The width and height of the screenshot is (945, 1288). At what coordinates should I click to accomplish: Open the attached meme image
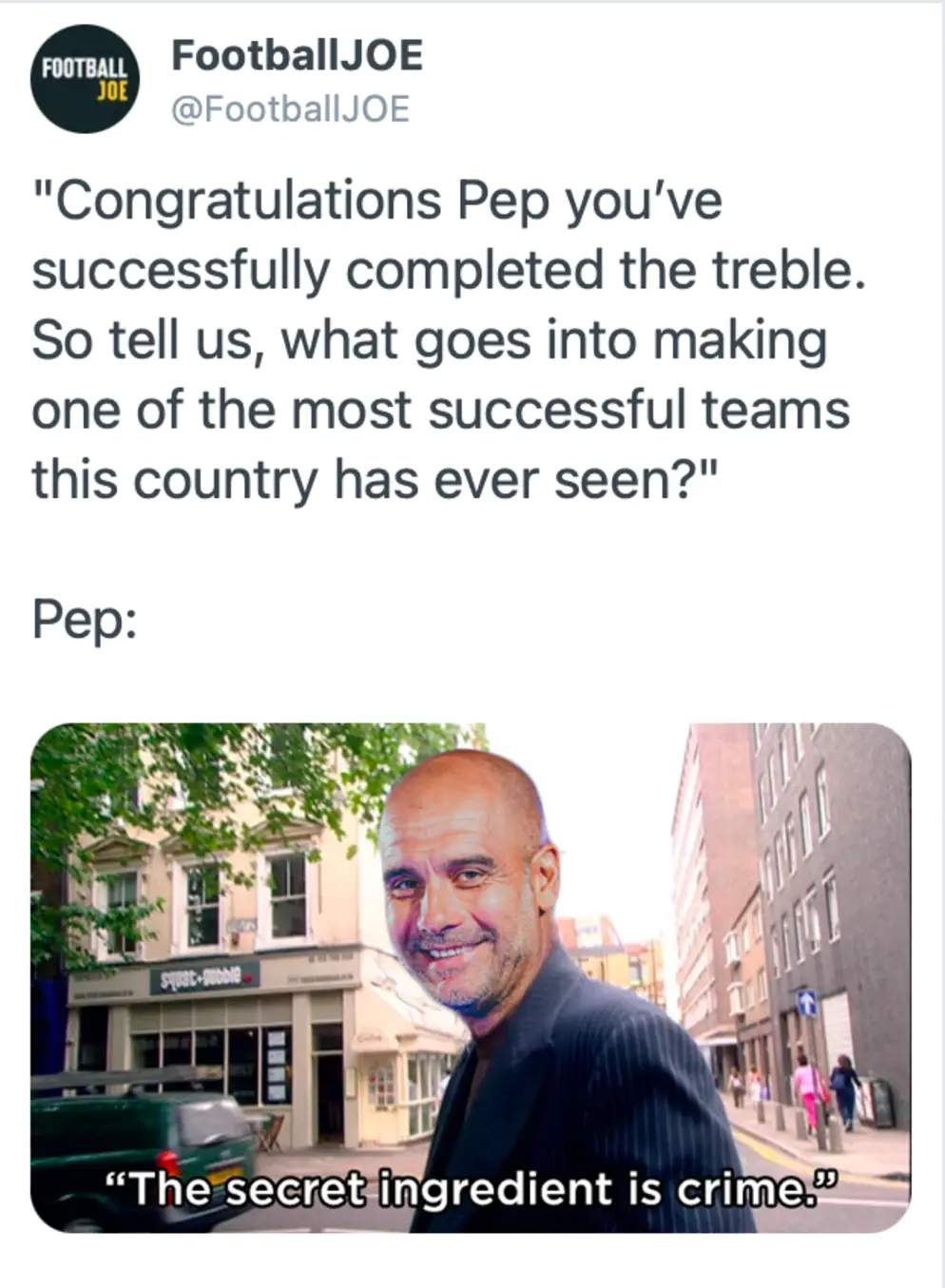point(471,977)
